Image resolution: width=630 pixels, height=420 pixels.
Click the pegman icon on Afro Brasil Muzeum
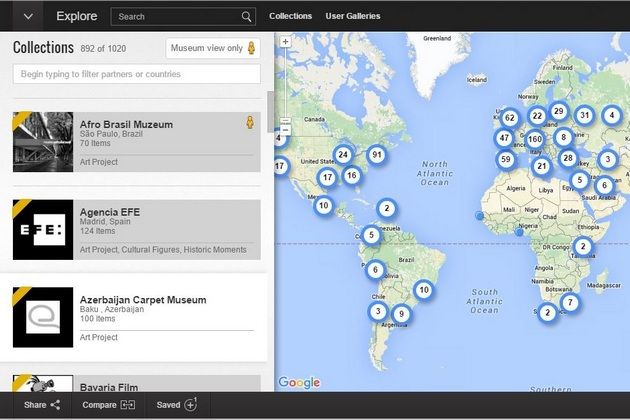click(250, 122)
